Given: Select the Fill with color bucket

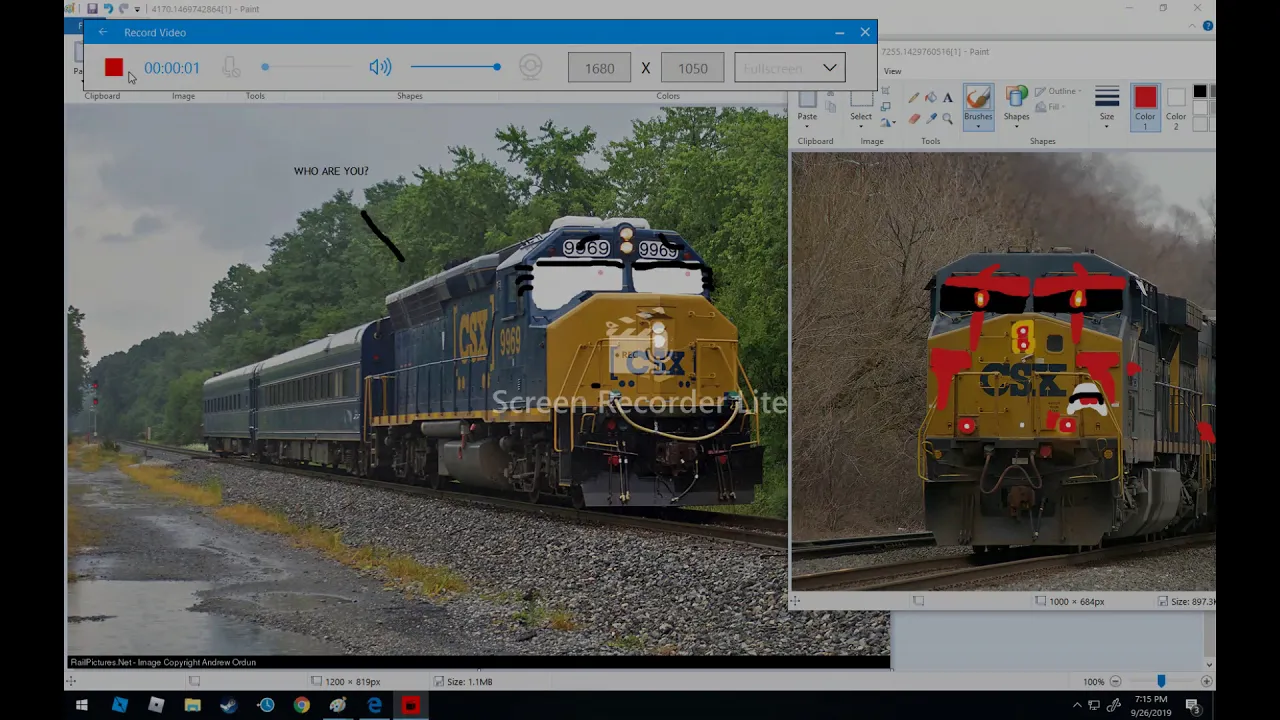Looking at the screenshot, I should (930, 98).
